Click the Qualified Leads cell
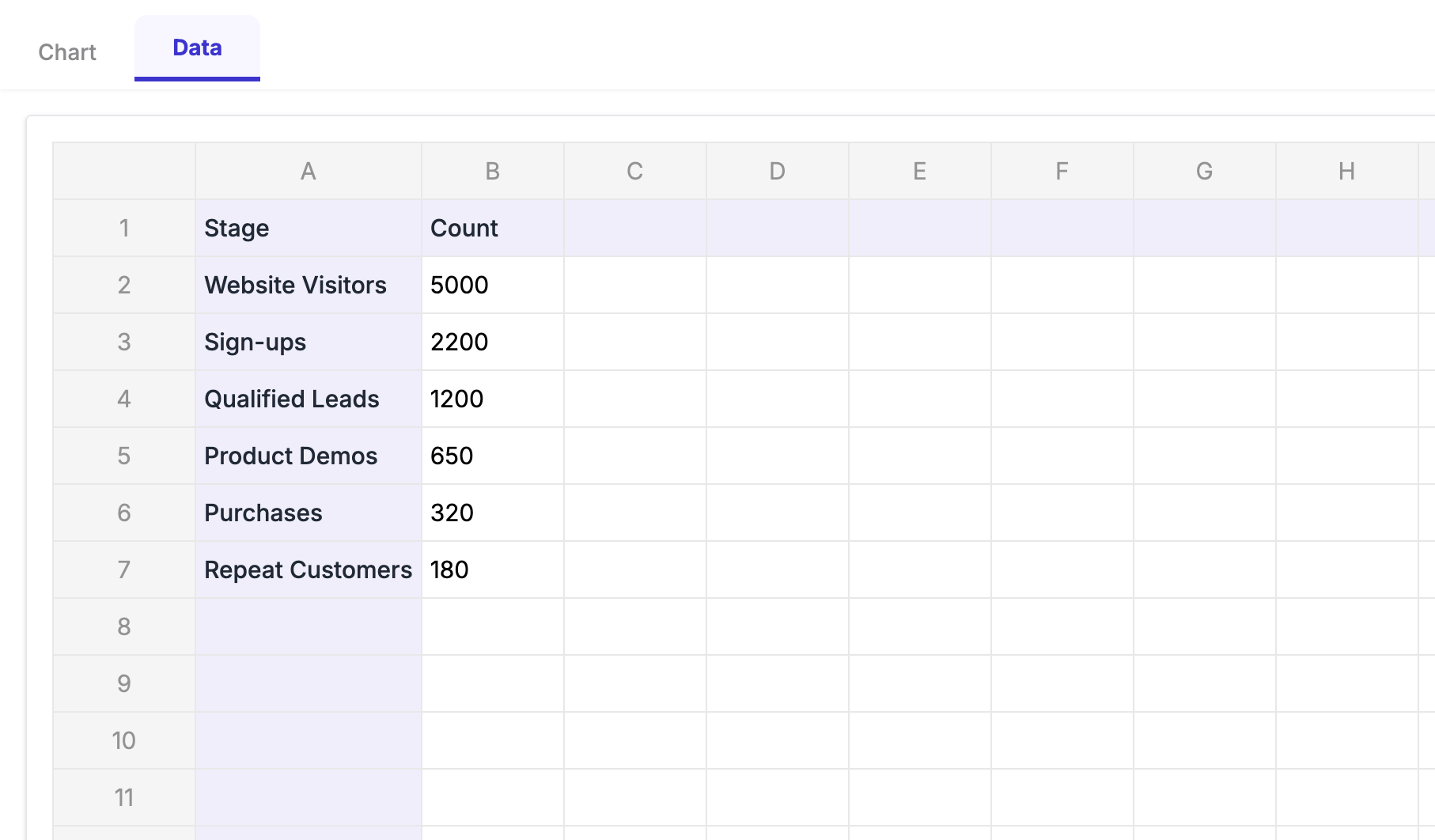This screenshot has height=840, width=1435. tap(309, 399)
